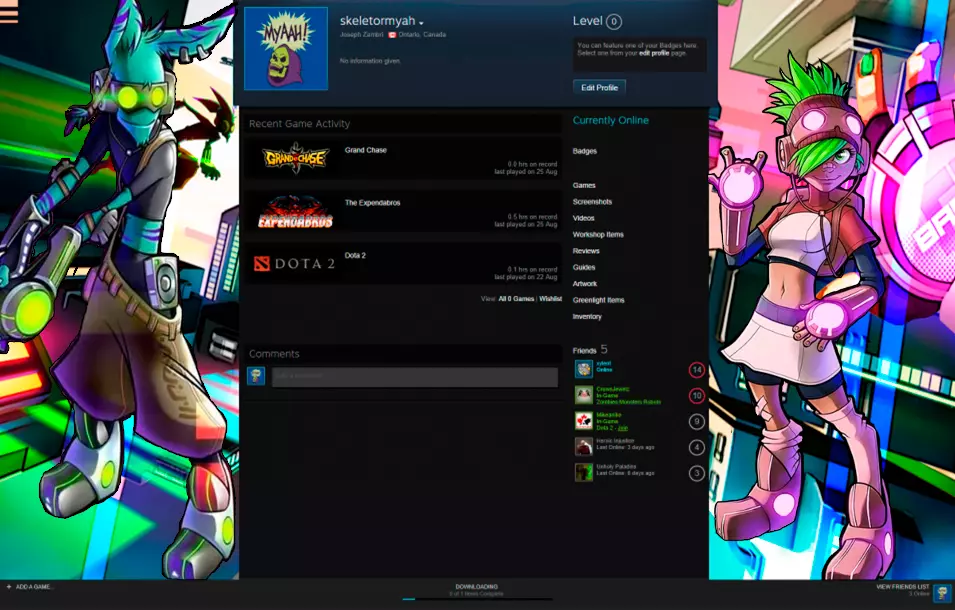Open the edit profile link in badges box
The width and height of the screenshot is (955, 610).
[x=654, y=53]
